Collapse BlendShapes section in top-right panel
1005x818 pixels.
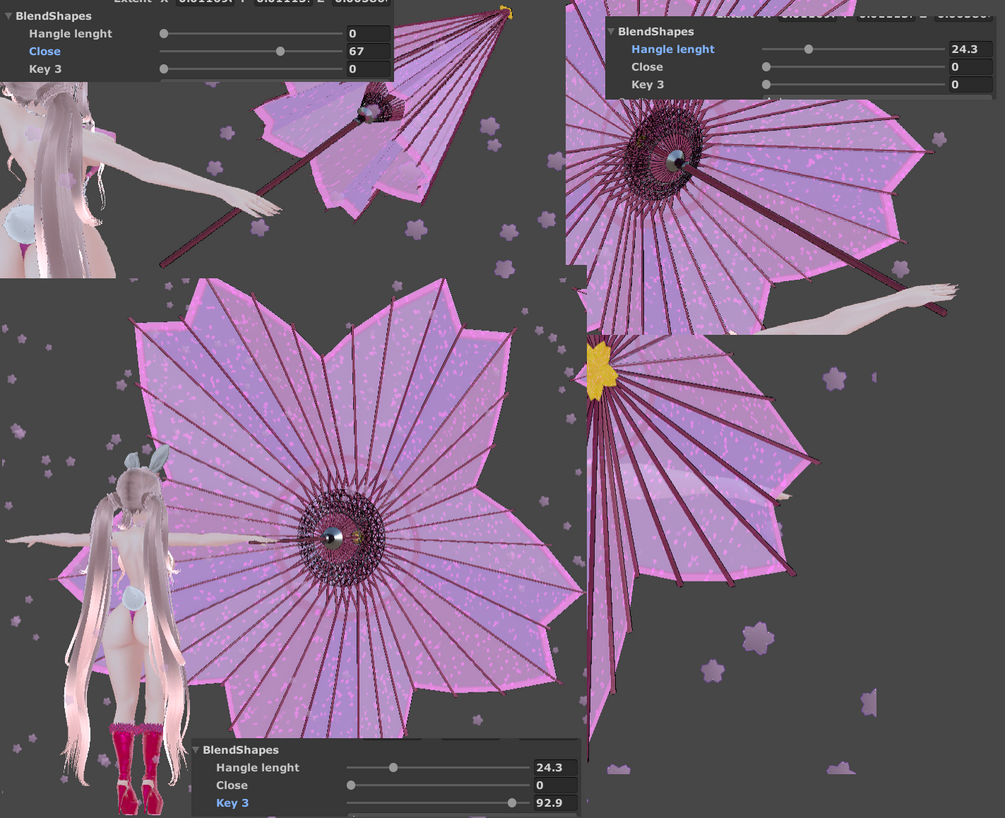[x=611, y=31]
